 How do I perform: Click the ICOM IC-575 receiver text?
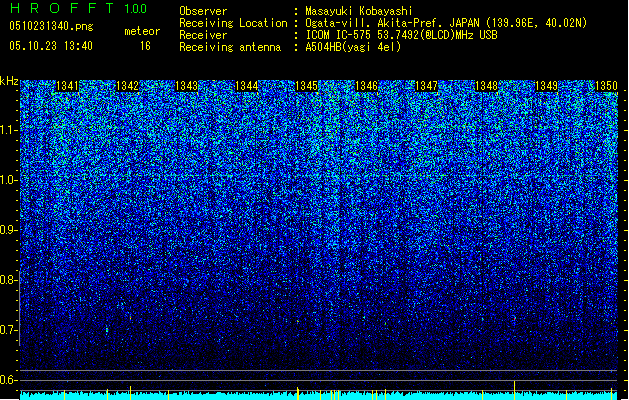click(x=401, y=35)
